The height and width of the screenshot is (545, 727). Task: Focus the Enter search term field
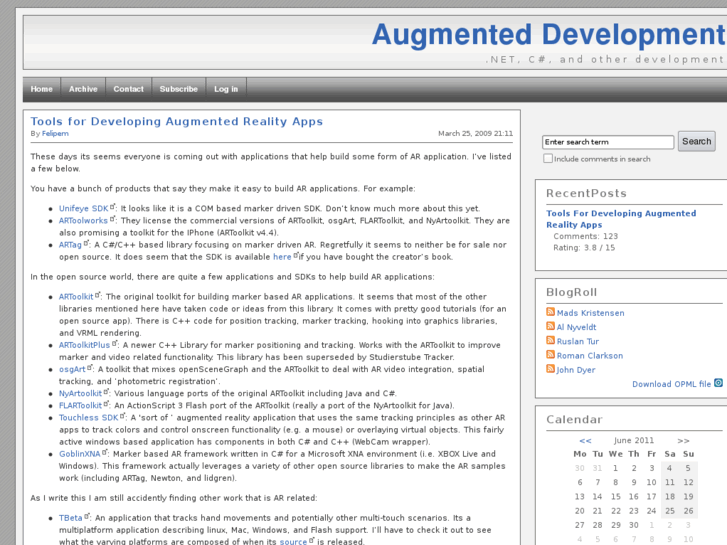[608, 142]
